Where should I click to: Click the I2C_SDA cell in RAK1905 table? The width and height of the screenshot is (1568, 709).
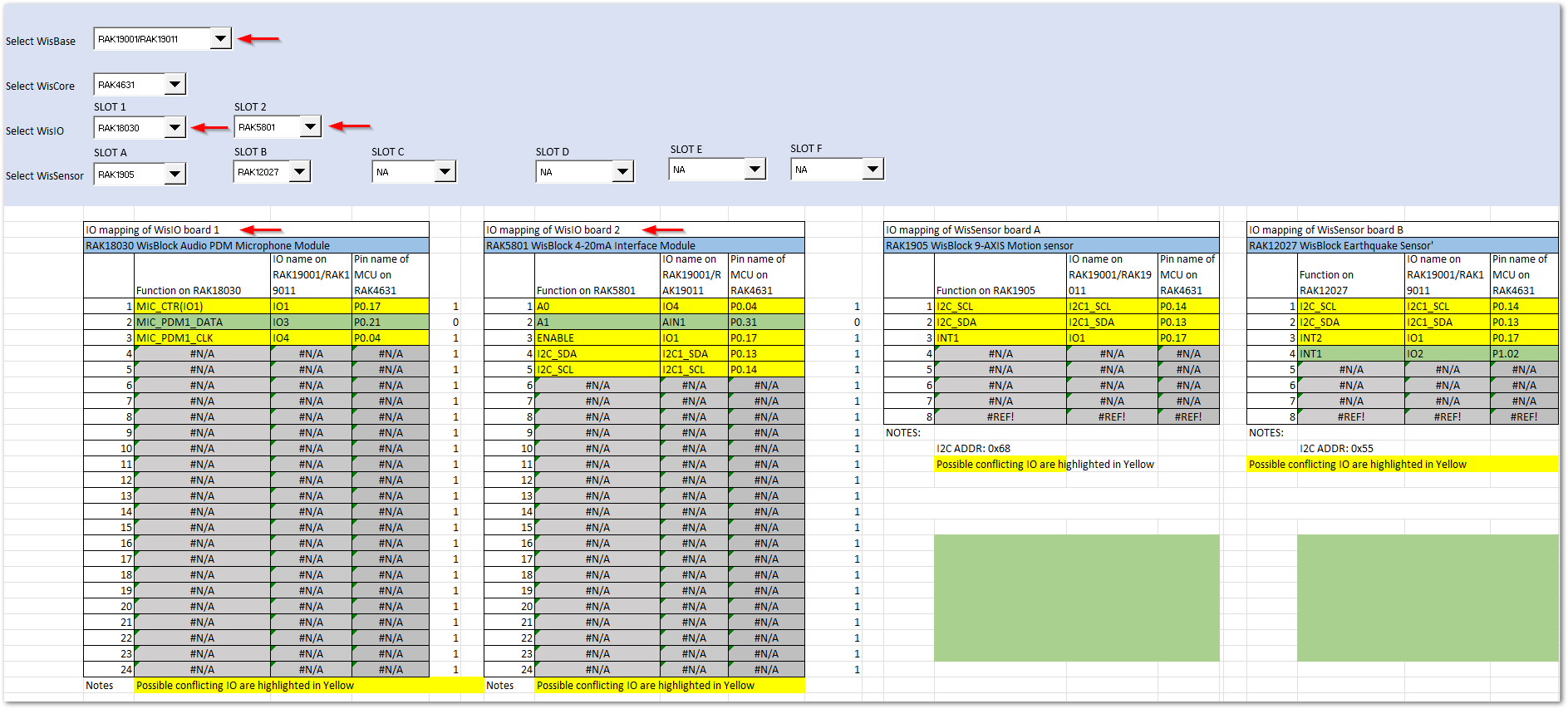[1000, 322]
